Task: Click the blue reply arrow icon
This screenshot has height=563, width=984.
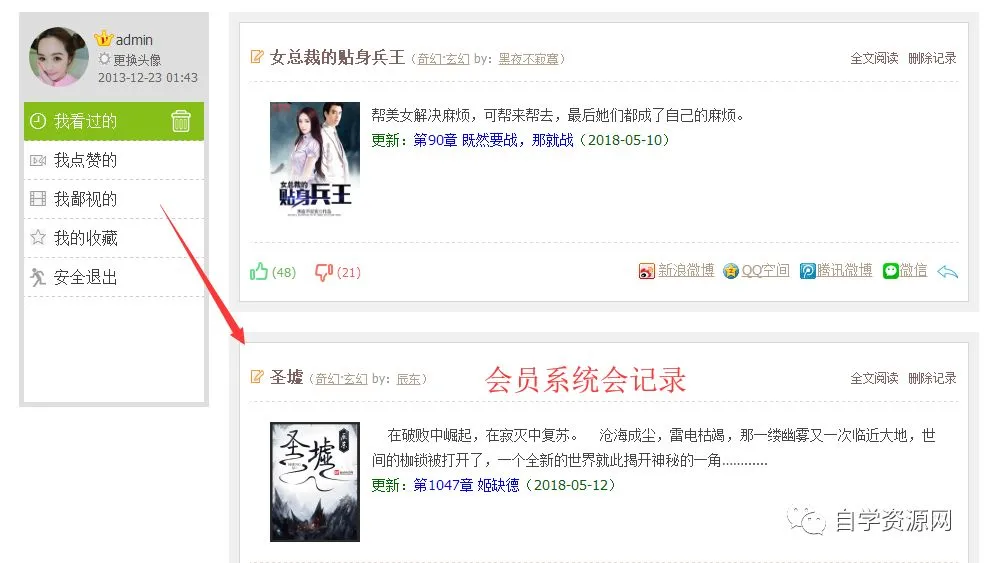Action: 947,272
